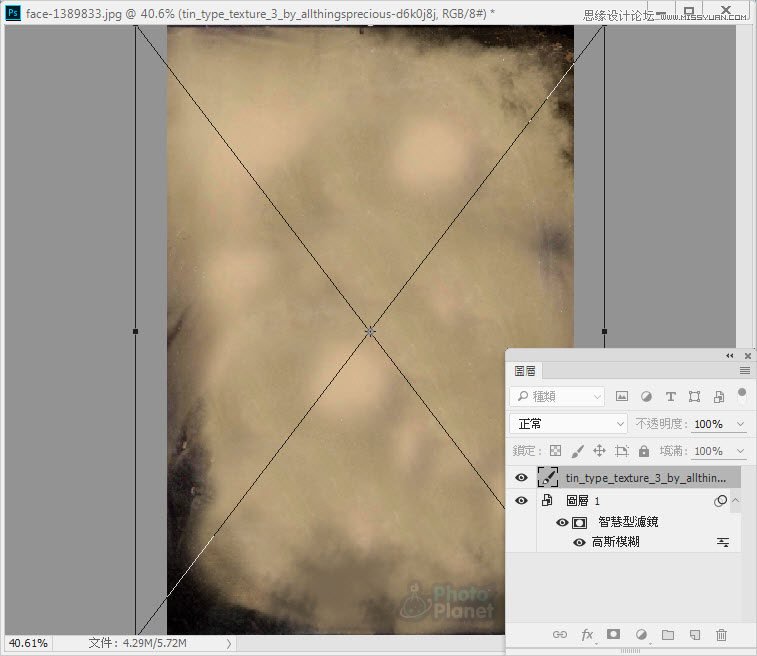Open Layers panel flyout menu
The image size is (757, 656).
(x=744, y=370)
